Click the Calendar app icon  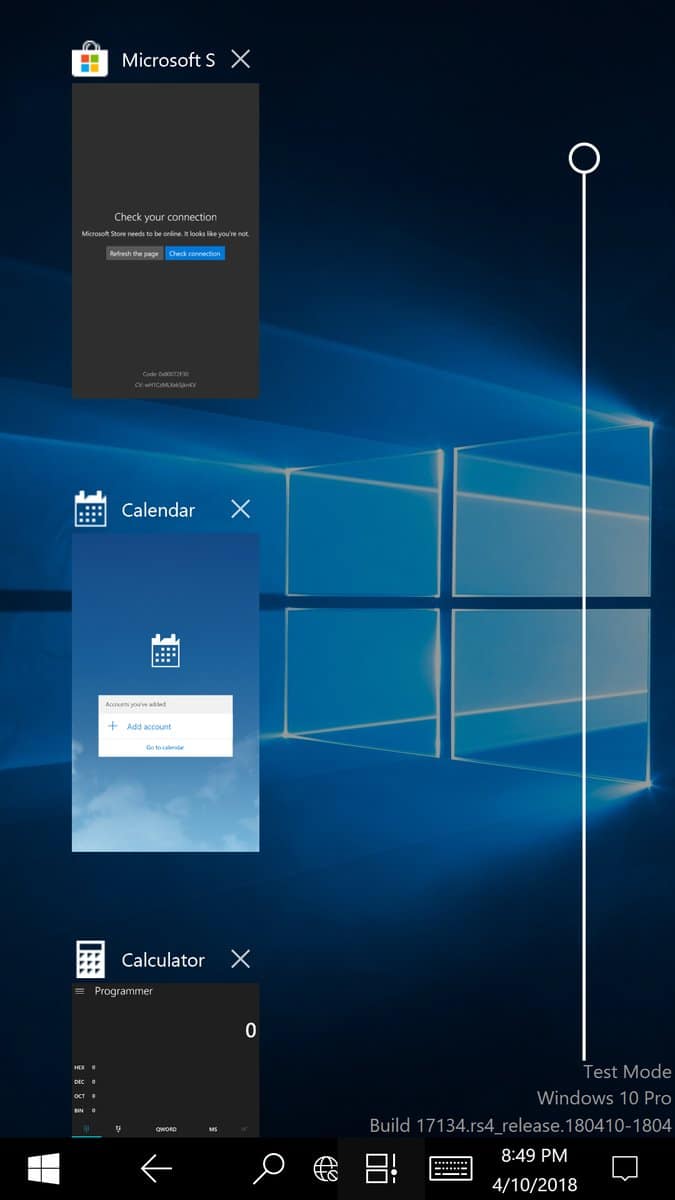click(90, 510)
